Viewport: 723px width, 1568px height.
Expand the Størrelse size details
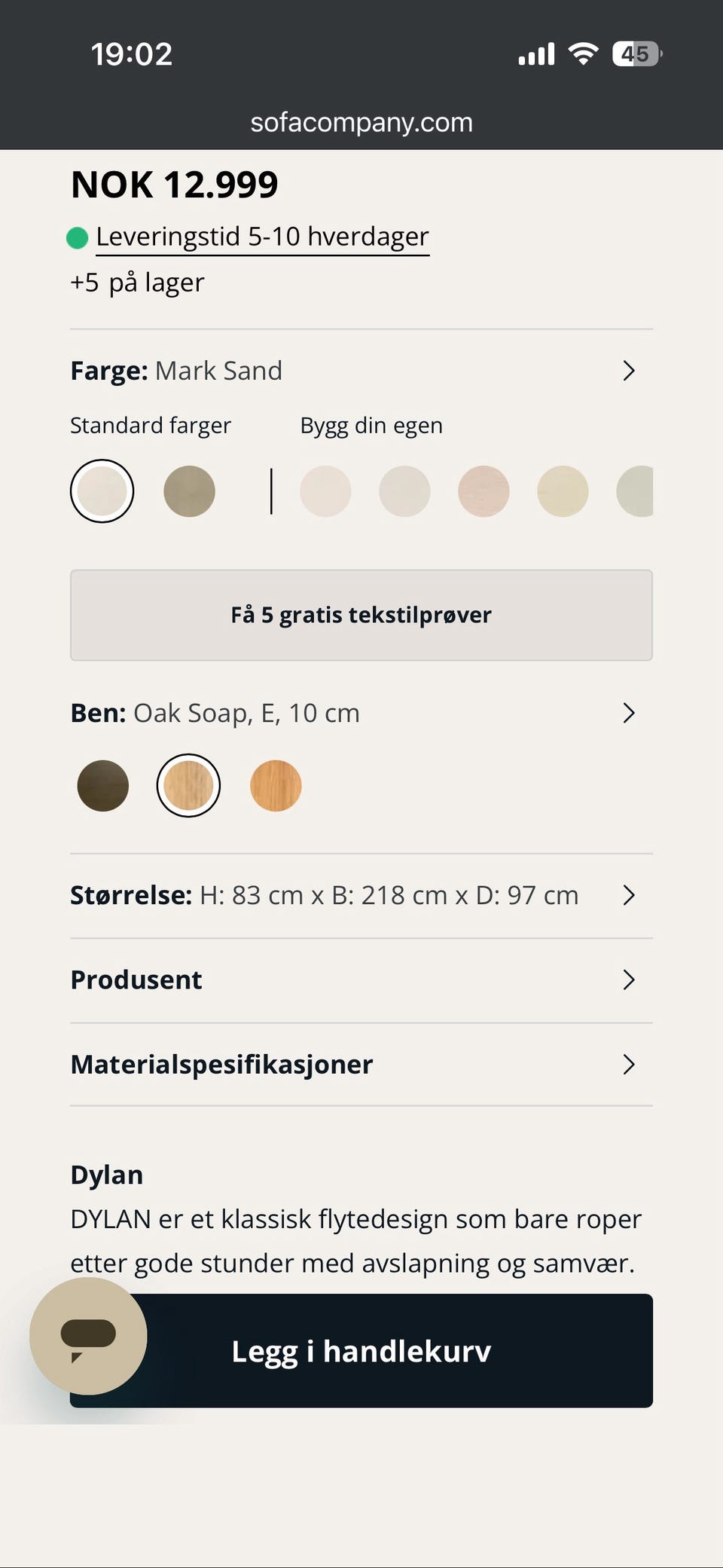click(361, 895)
